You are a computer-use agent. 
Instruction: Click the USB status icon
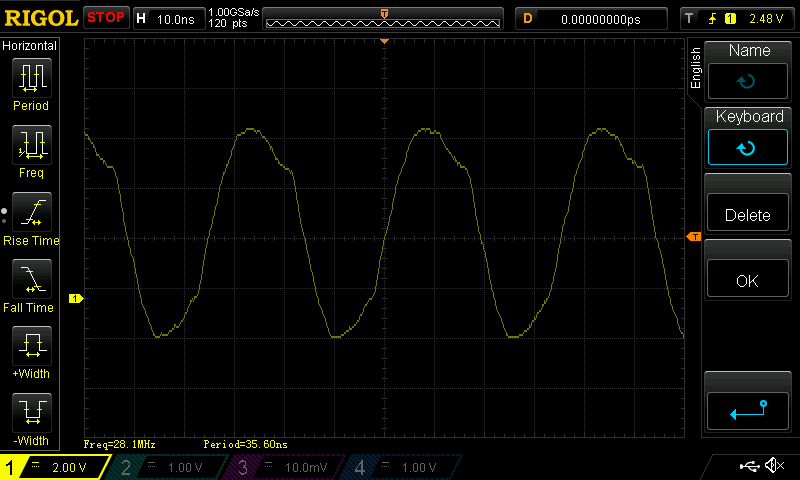(x=748, y=466)
